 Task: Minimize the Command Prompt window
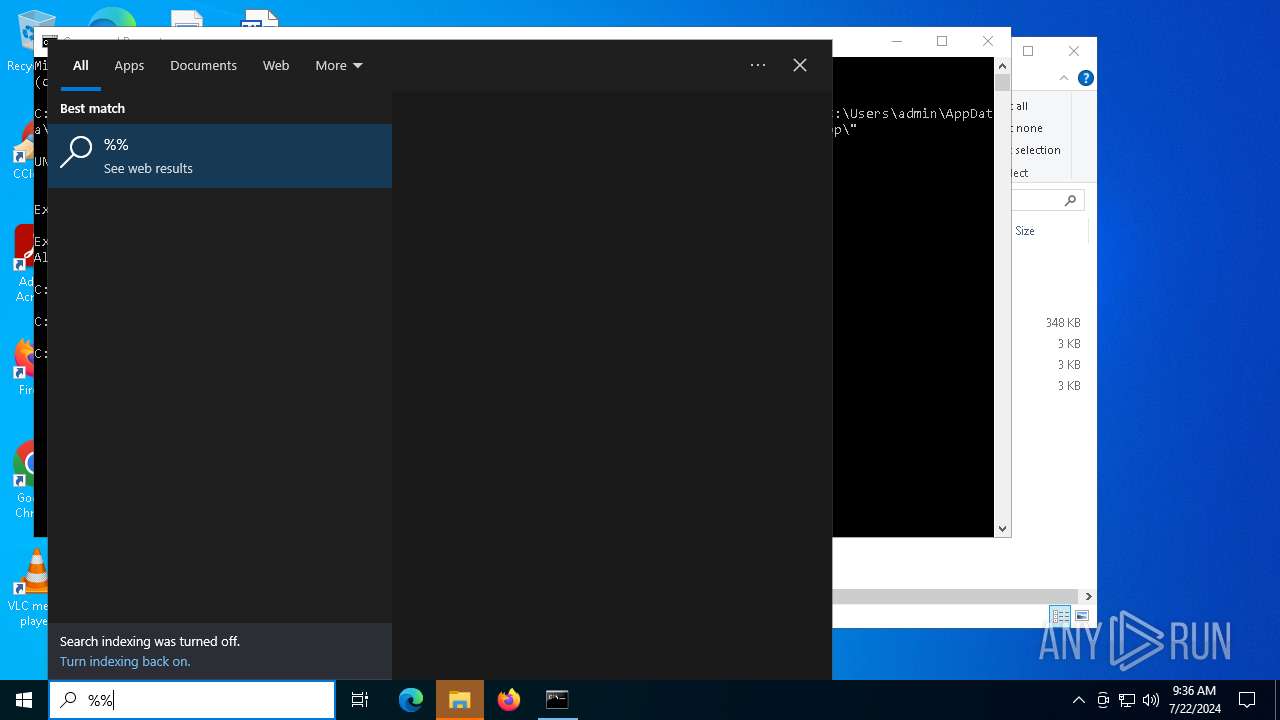[896, 41]
